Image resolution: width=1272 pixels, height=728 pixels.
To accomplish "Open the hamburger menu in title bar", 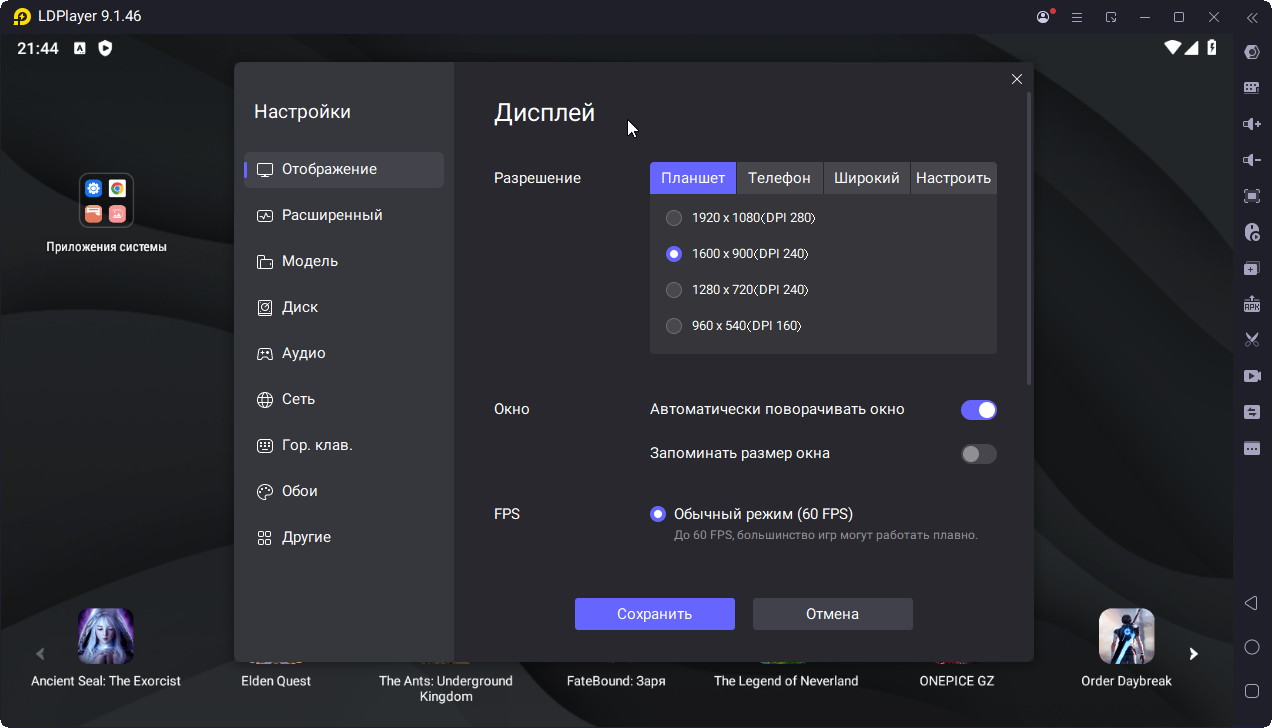I will click(x=1077, y=17).
